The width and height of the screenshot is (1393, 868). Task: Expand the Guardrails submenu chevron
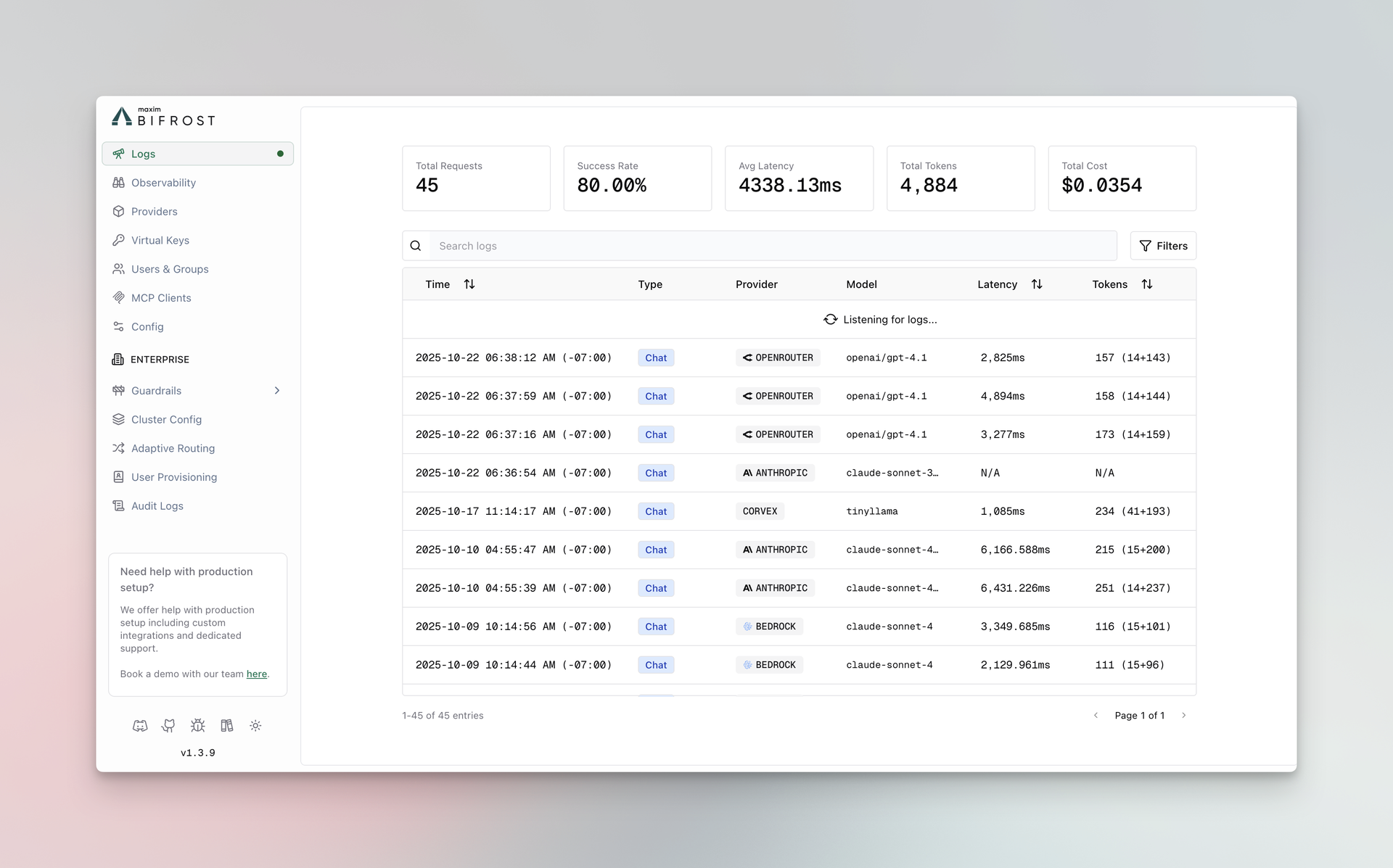click(x=277, y=391)
